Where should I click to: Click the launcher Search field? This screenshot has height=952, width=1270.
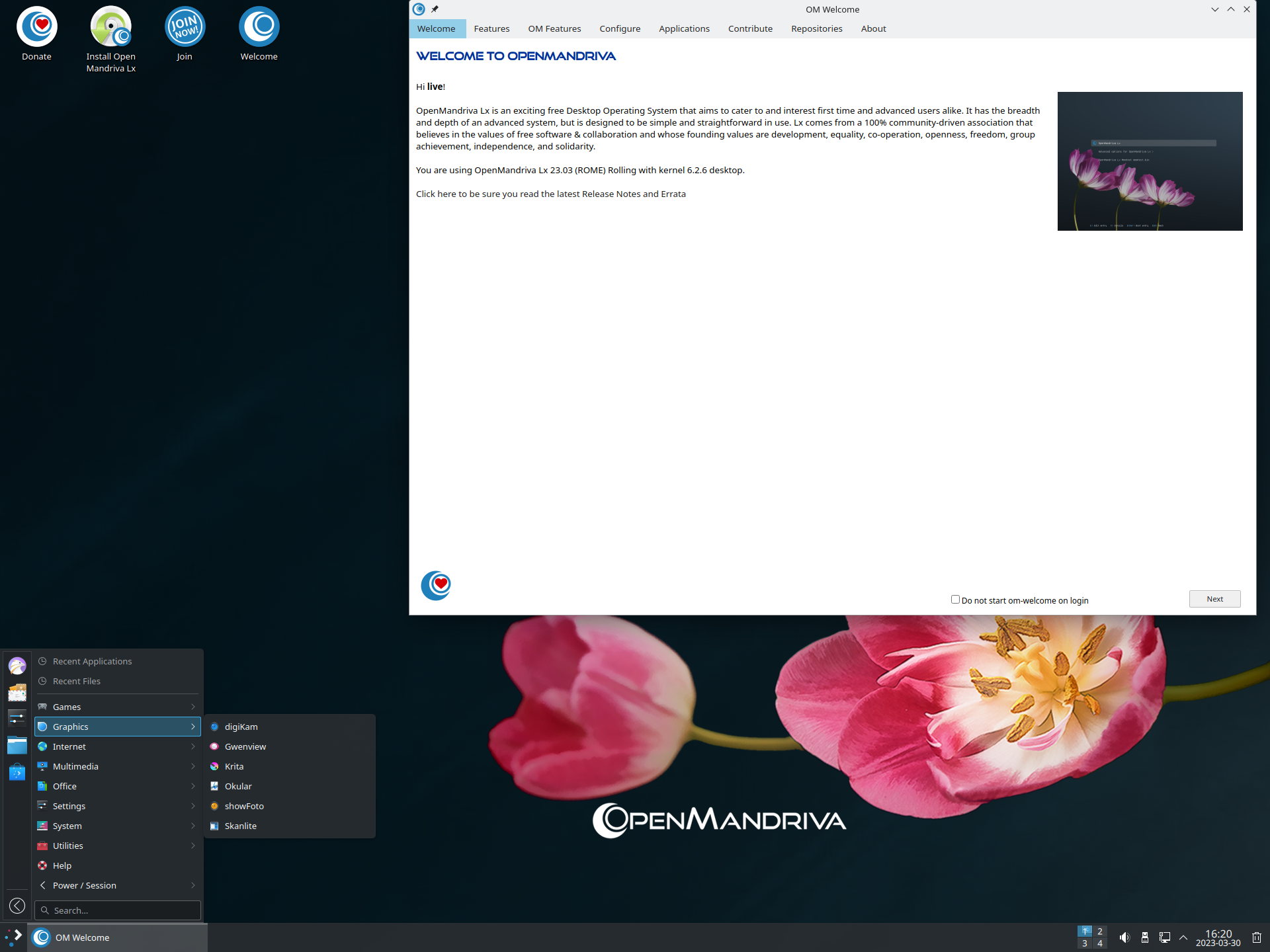(118, 910)
